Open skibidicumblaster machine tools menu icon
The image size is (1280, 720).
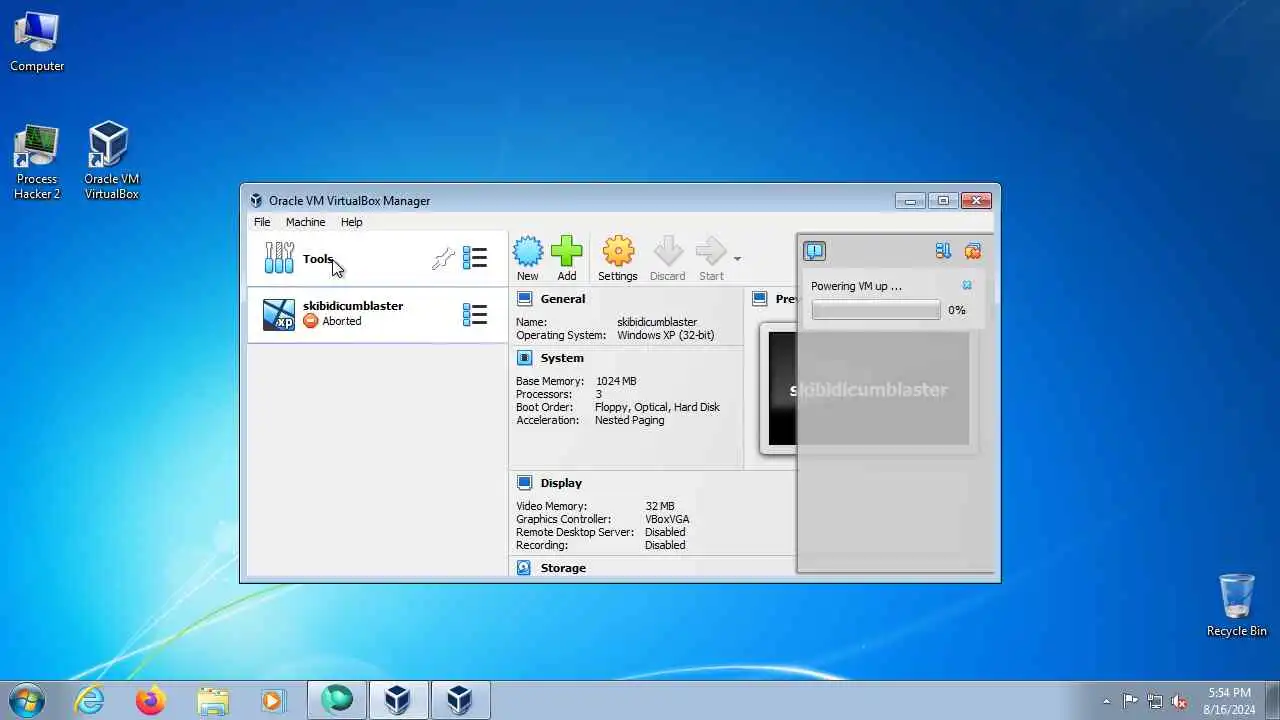pos(475,315)
